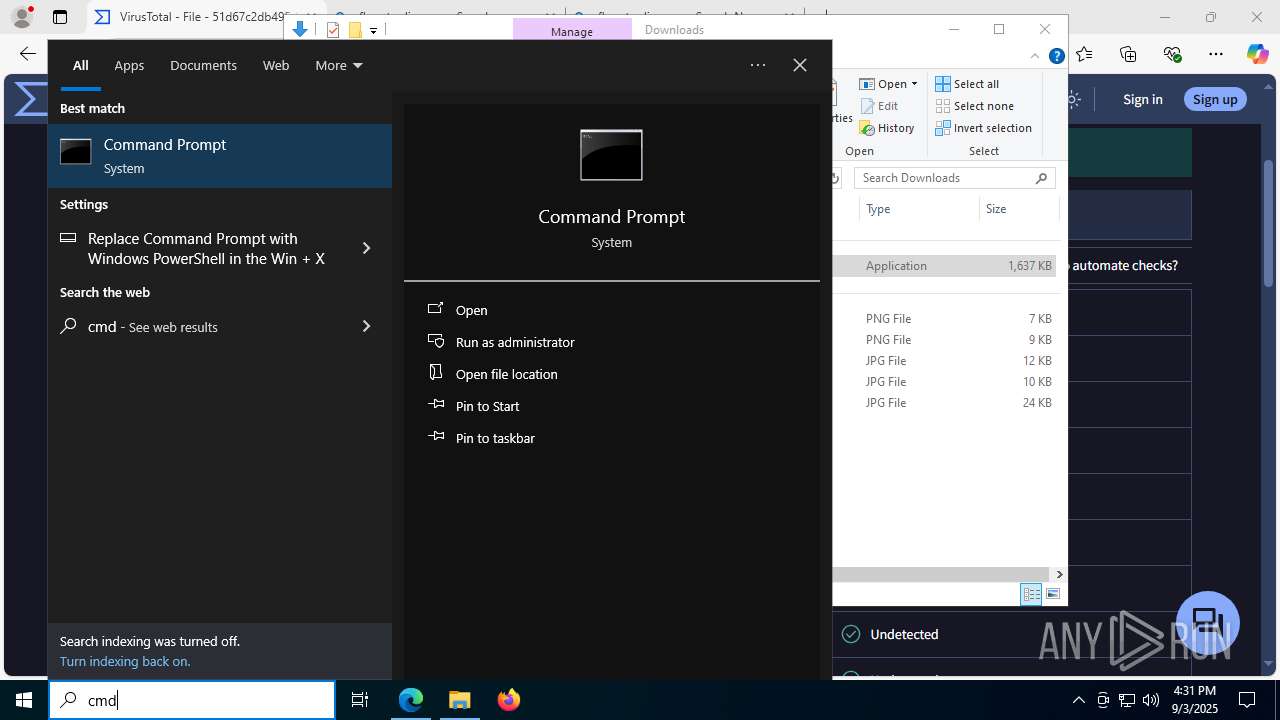1280x720 pixels.
Task: Expand the More search filters dropdown
Action: point(338,65)
